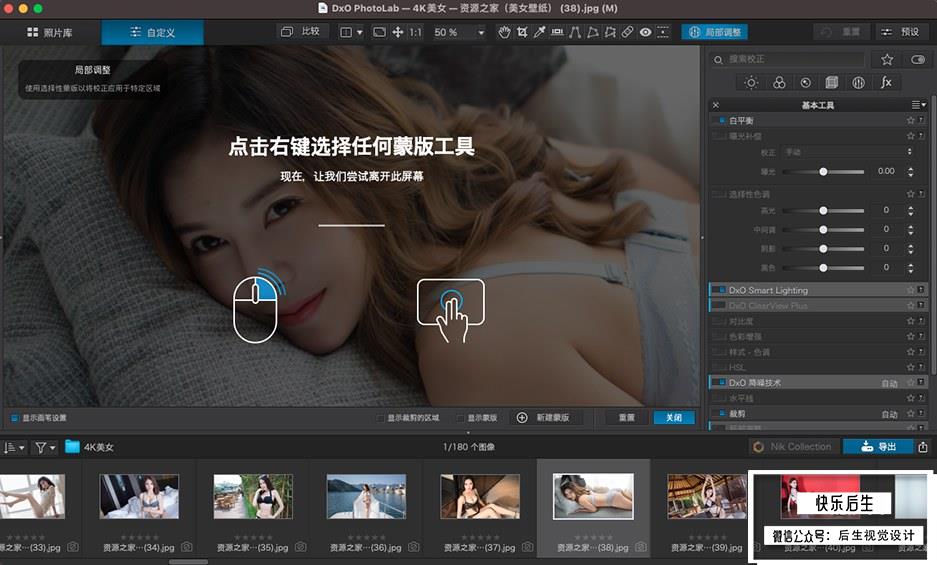
Task: Open the zoom level 50 % dropdown
Action: pos(459,32)
